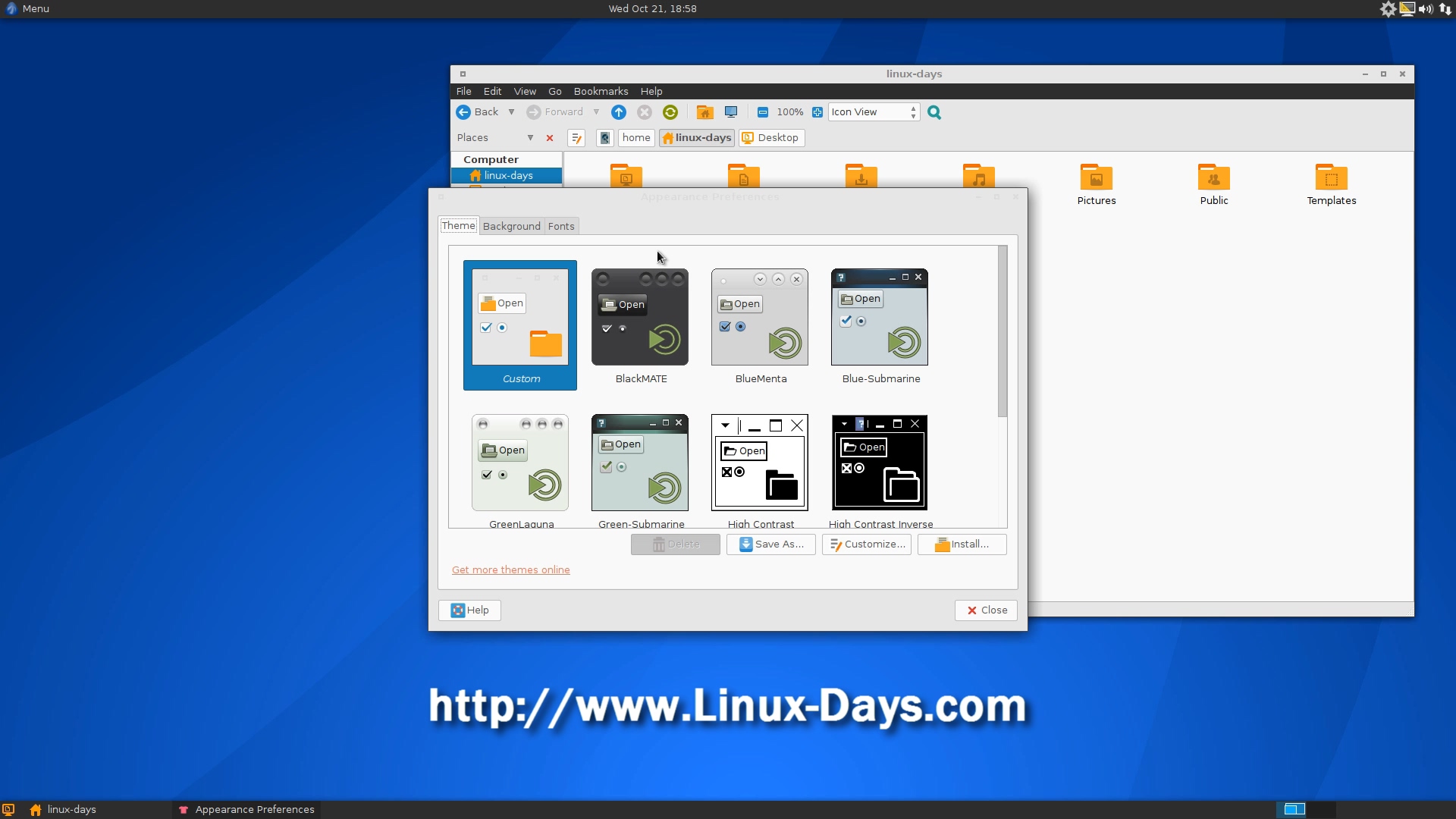
Task: Select the Custom theme thumbnail
Action: point(520,325)
